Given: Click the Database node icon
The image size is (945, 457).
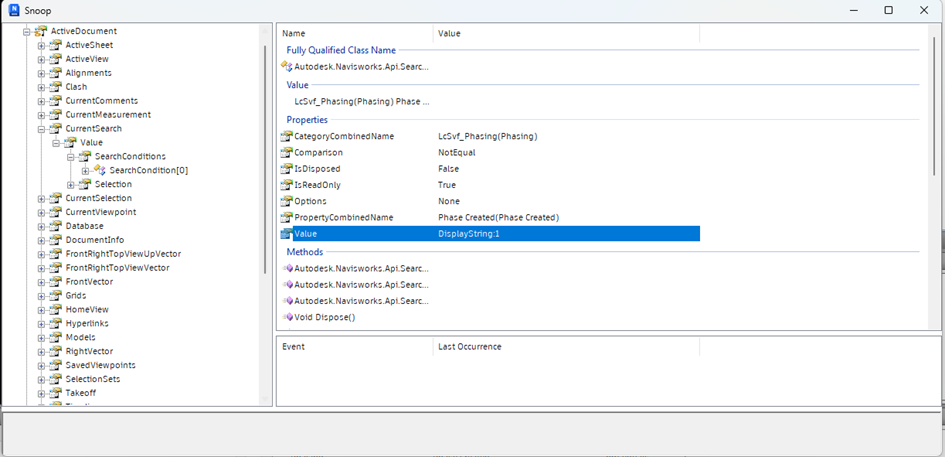Looking at the screenshot, I should pyautogui.click(x=56, y=226).
